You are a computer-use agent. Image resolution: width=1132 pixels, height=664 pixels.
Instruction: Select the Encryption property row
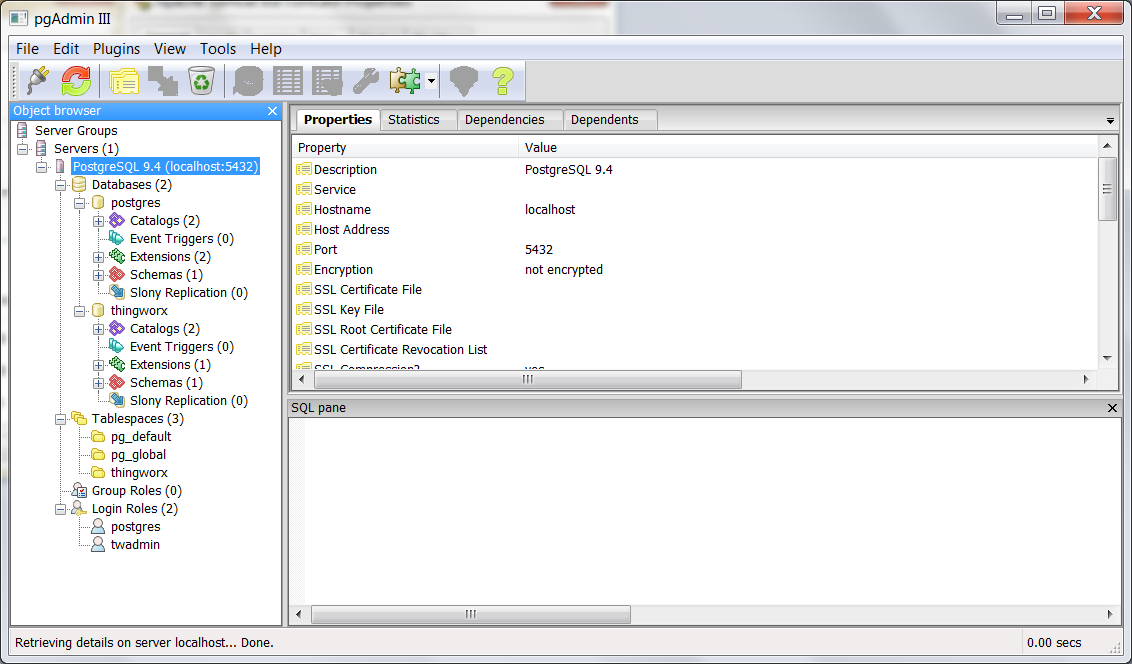[695, 270]
